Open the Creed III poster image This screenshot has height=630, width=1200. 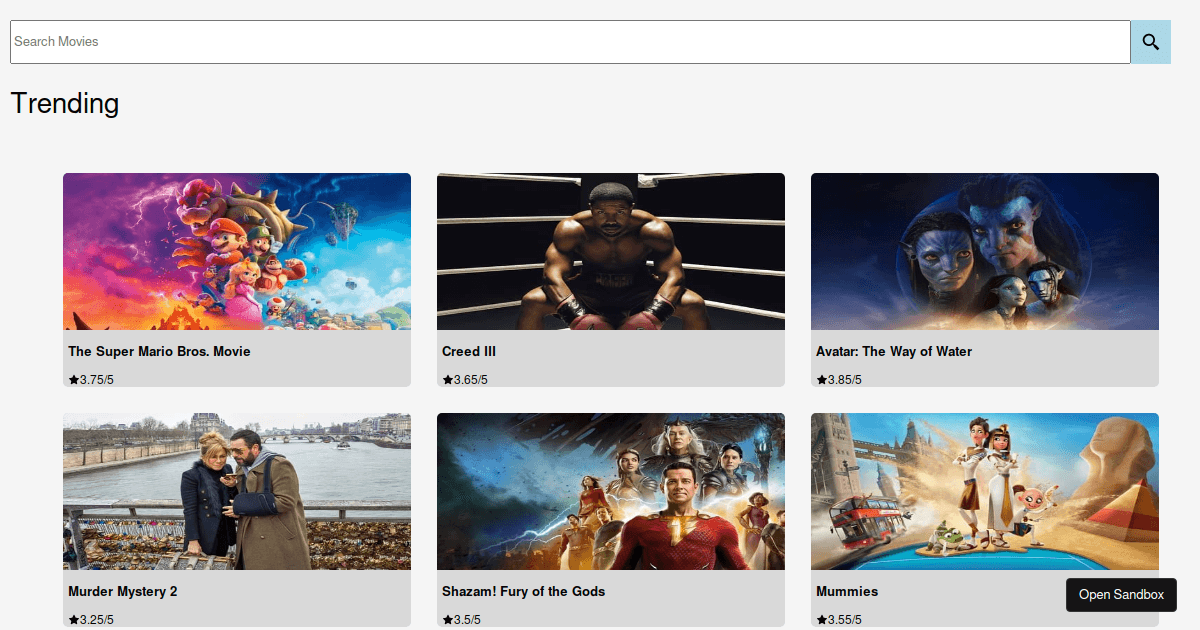611,251
